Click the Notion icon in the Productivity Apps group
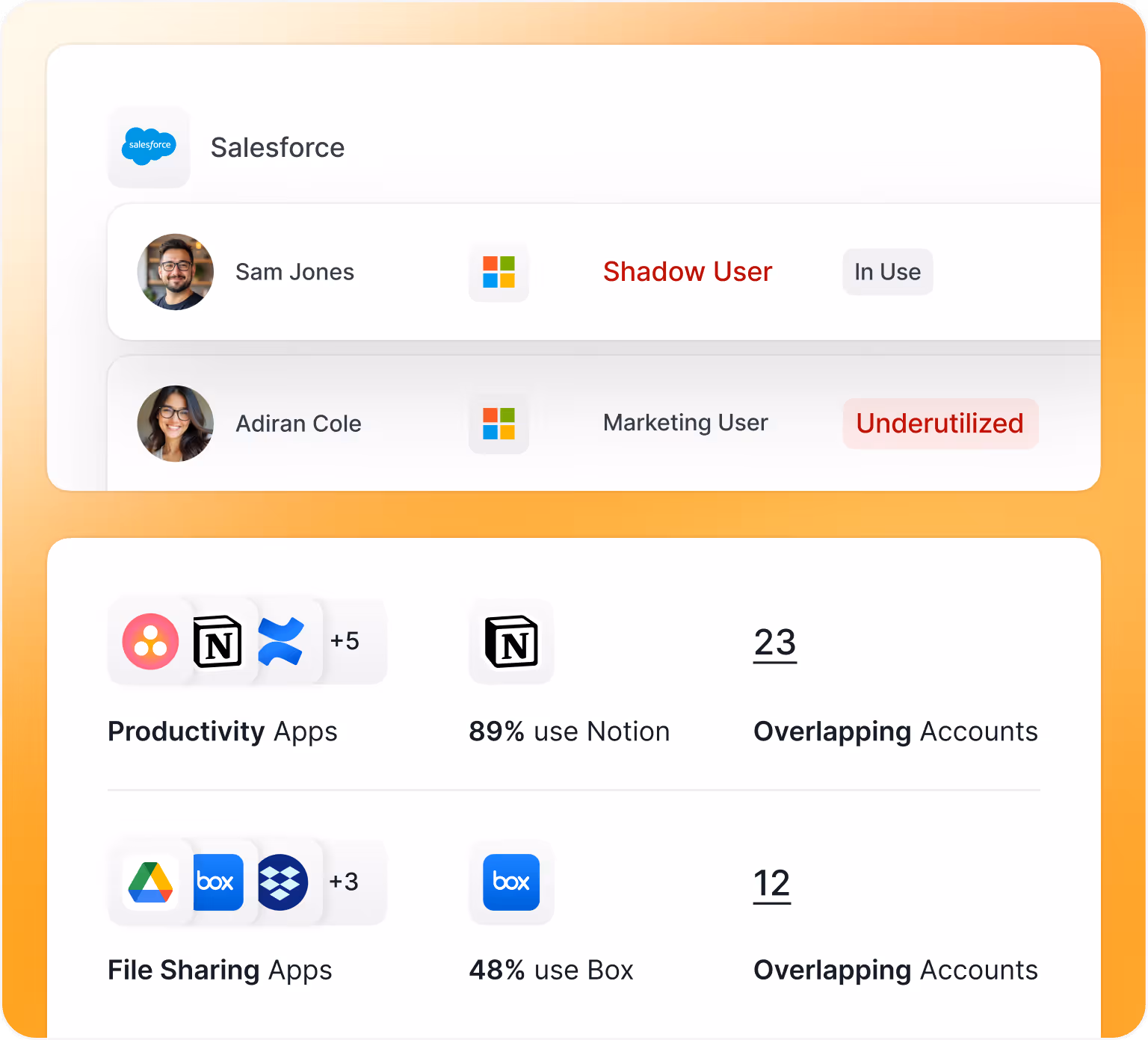Screen dimensions: 1148x1040 coord(217,642)
